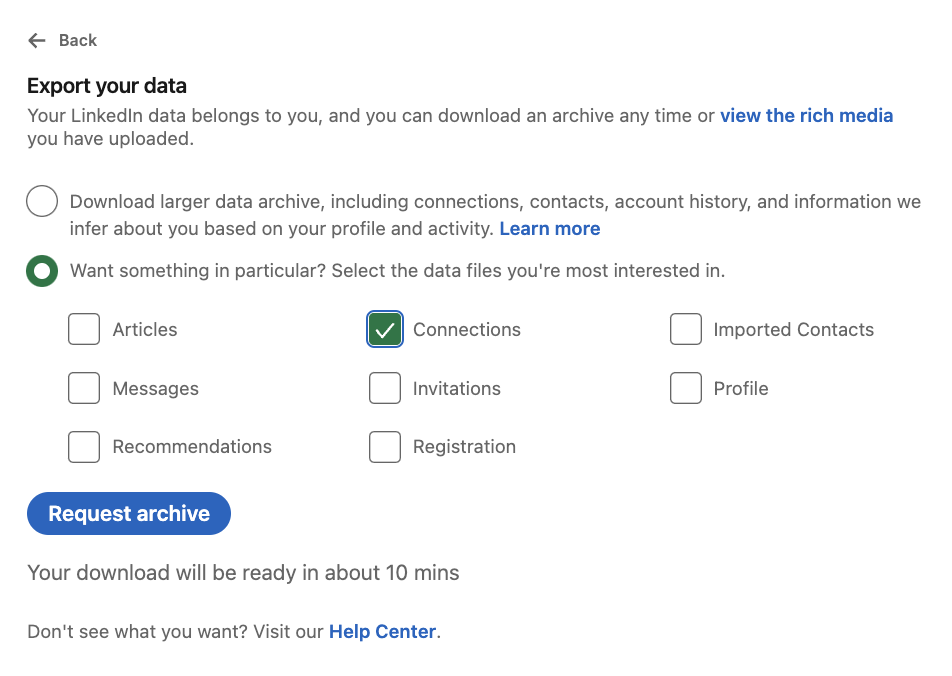Click the 'Download larger data archive' description text
The width and height of the screenshot is (952, 676).
pyautogui.click(x=495, y=215)
